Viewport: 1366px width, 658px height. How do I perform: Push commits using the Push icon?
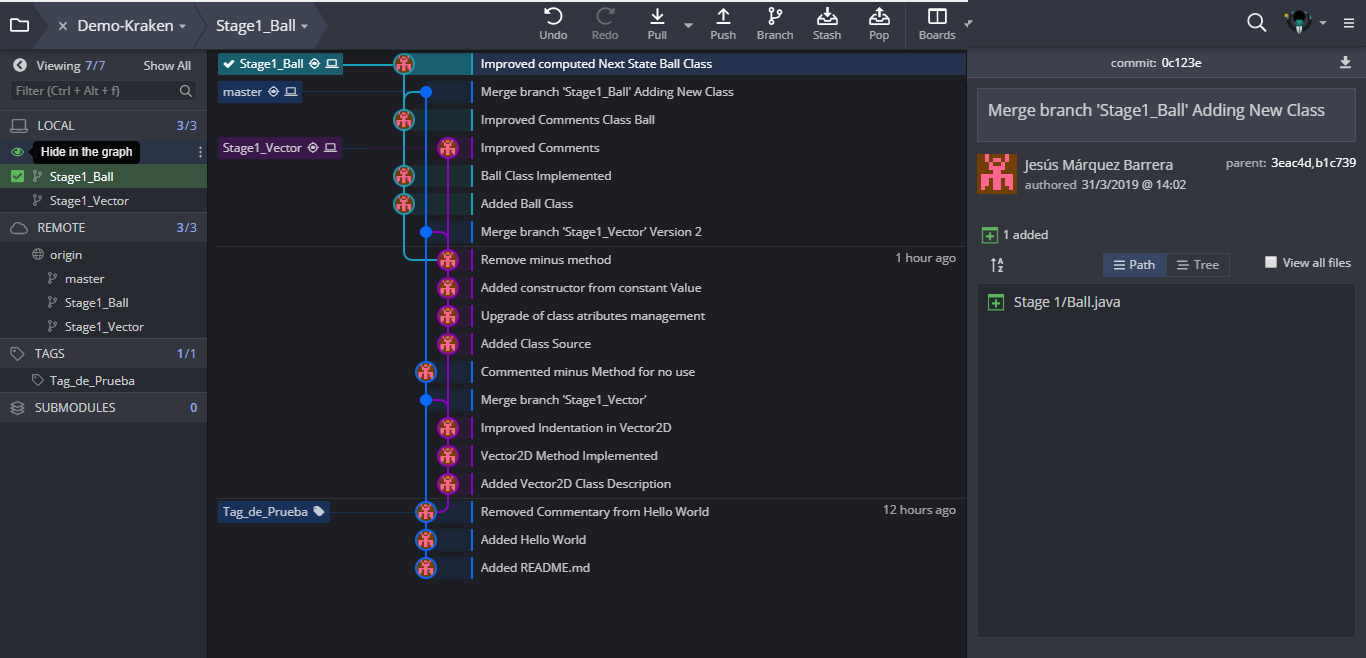[723, 17]
